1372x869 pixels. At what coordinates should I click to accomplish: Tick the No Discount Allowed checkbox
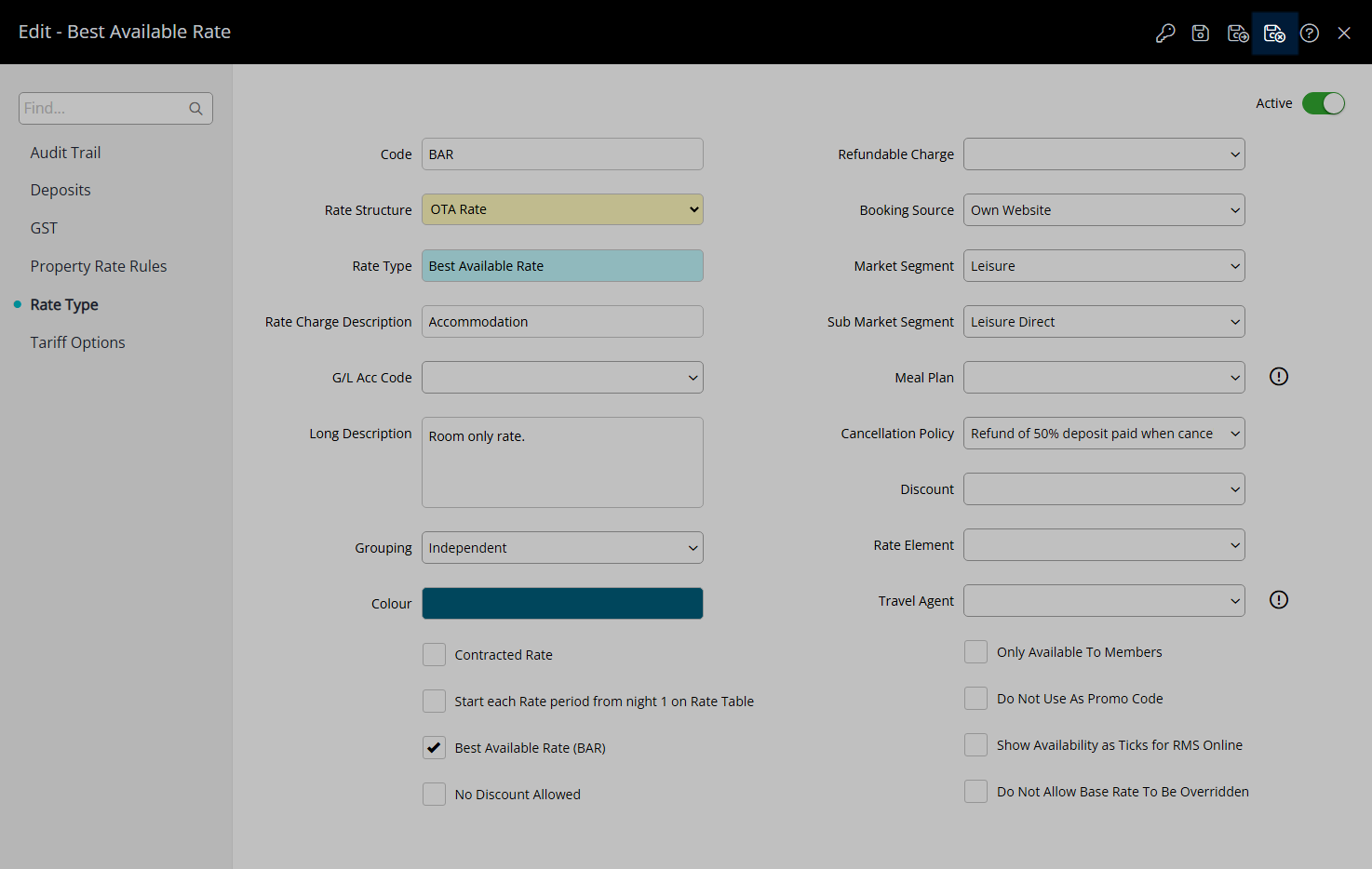tap(434, 795)
